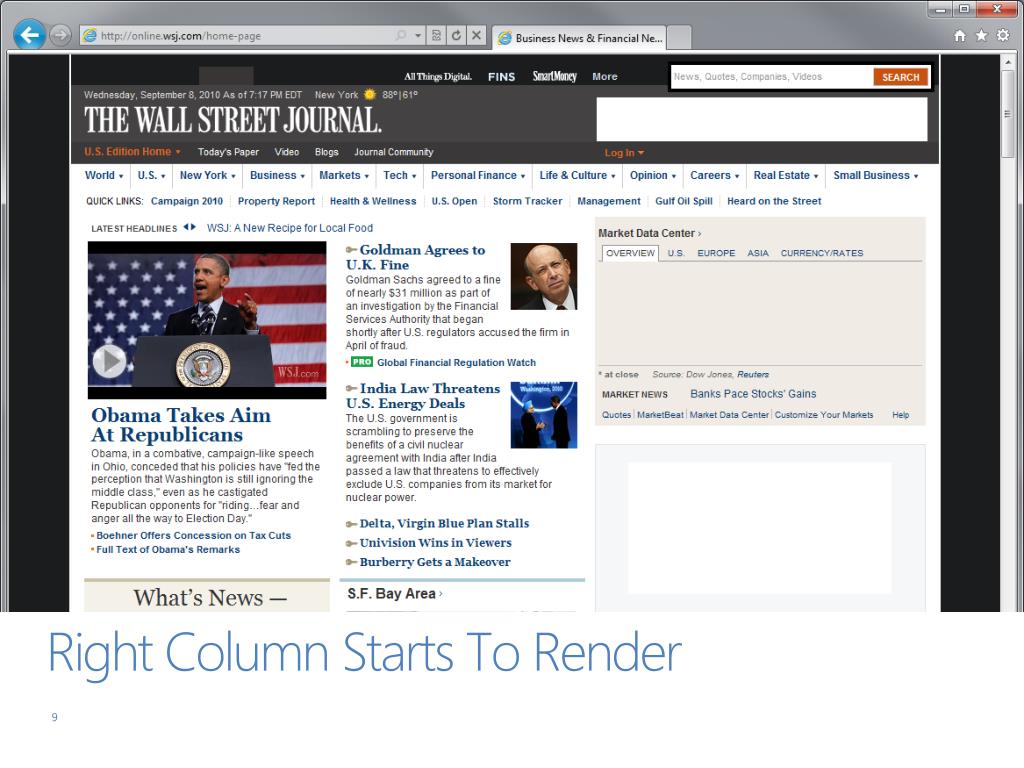Open Property Report quick link

276,201
